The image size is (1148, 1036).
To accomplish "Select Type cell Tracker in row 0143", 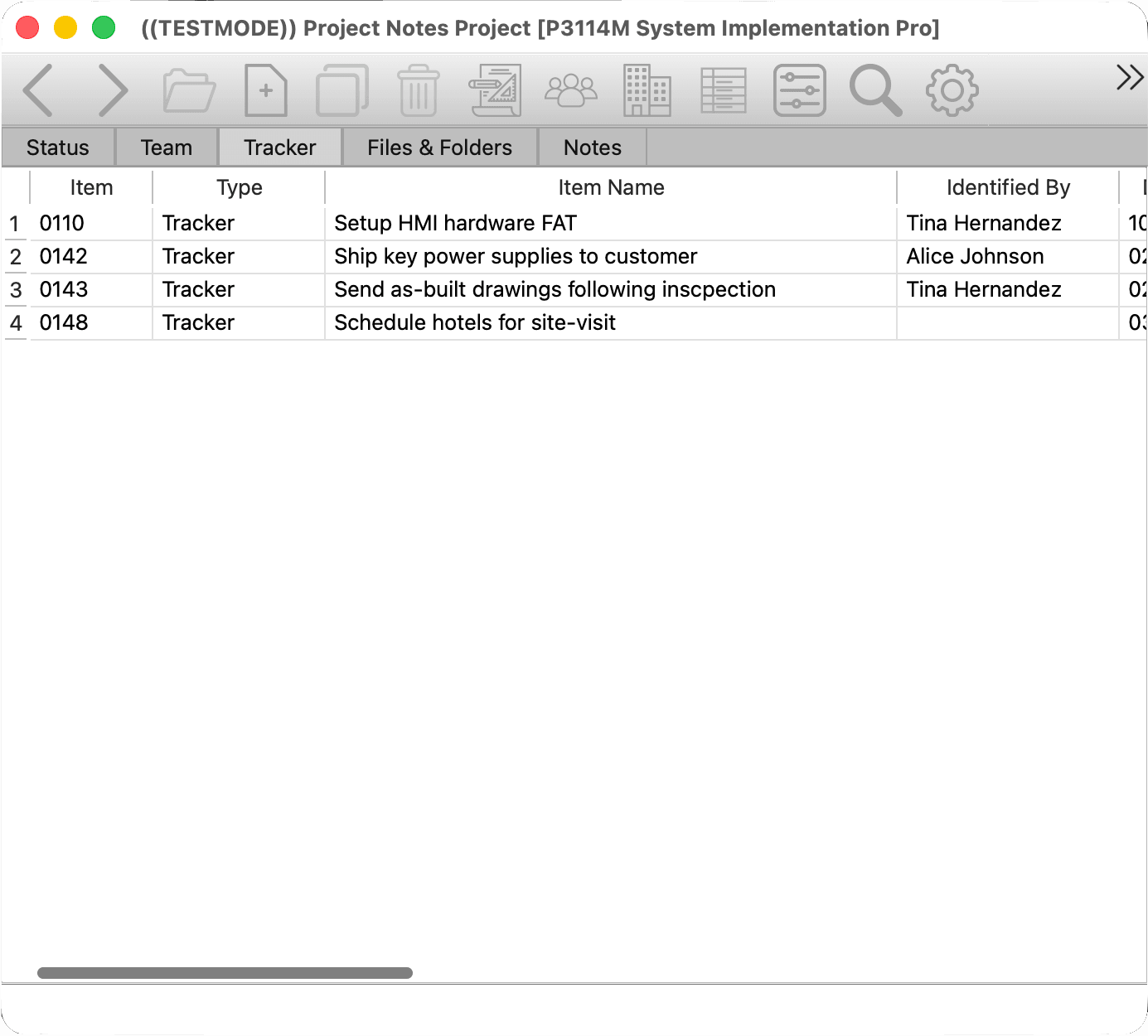I will coord(239,290).
